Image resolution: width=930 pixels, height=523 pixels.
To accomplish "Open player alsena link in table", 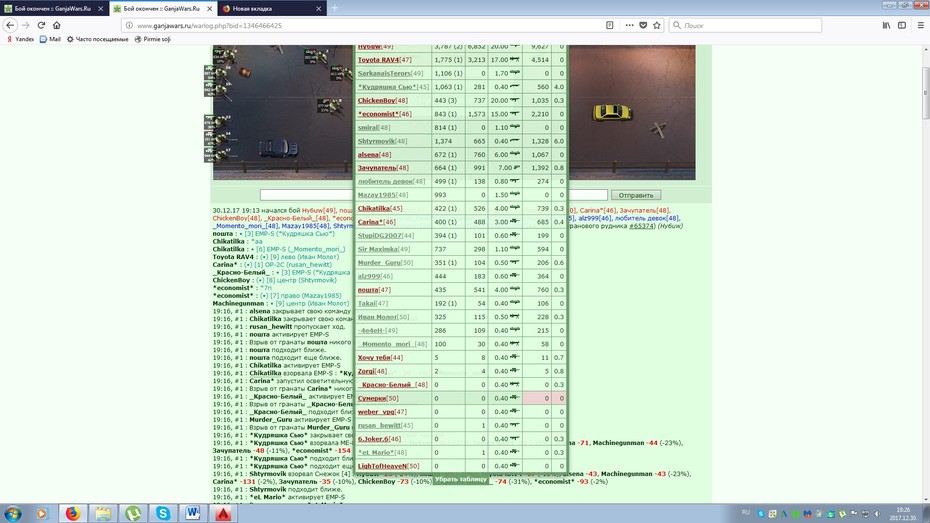I will [368, 155].
